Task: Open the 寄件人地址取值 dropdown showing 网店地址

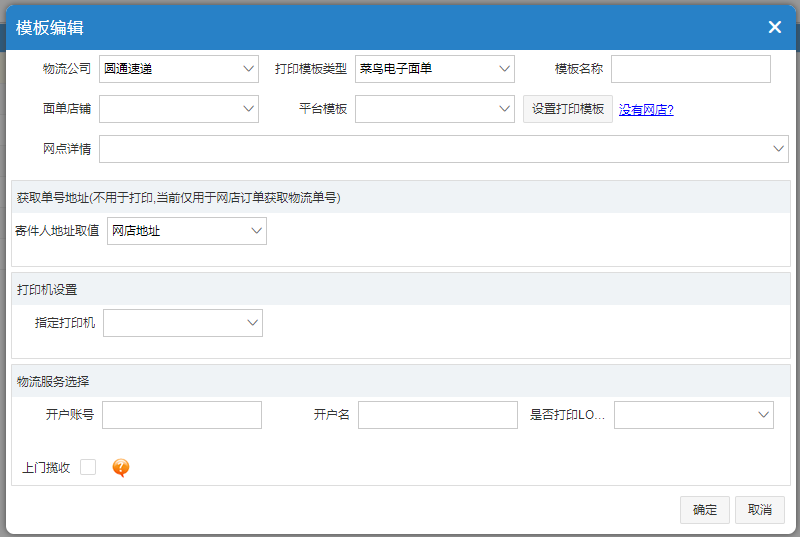Action: 187,231
